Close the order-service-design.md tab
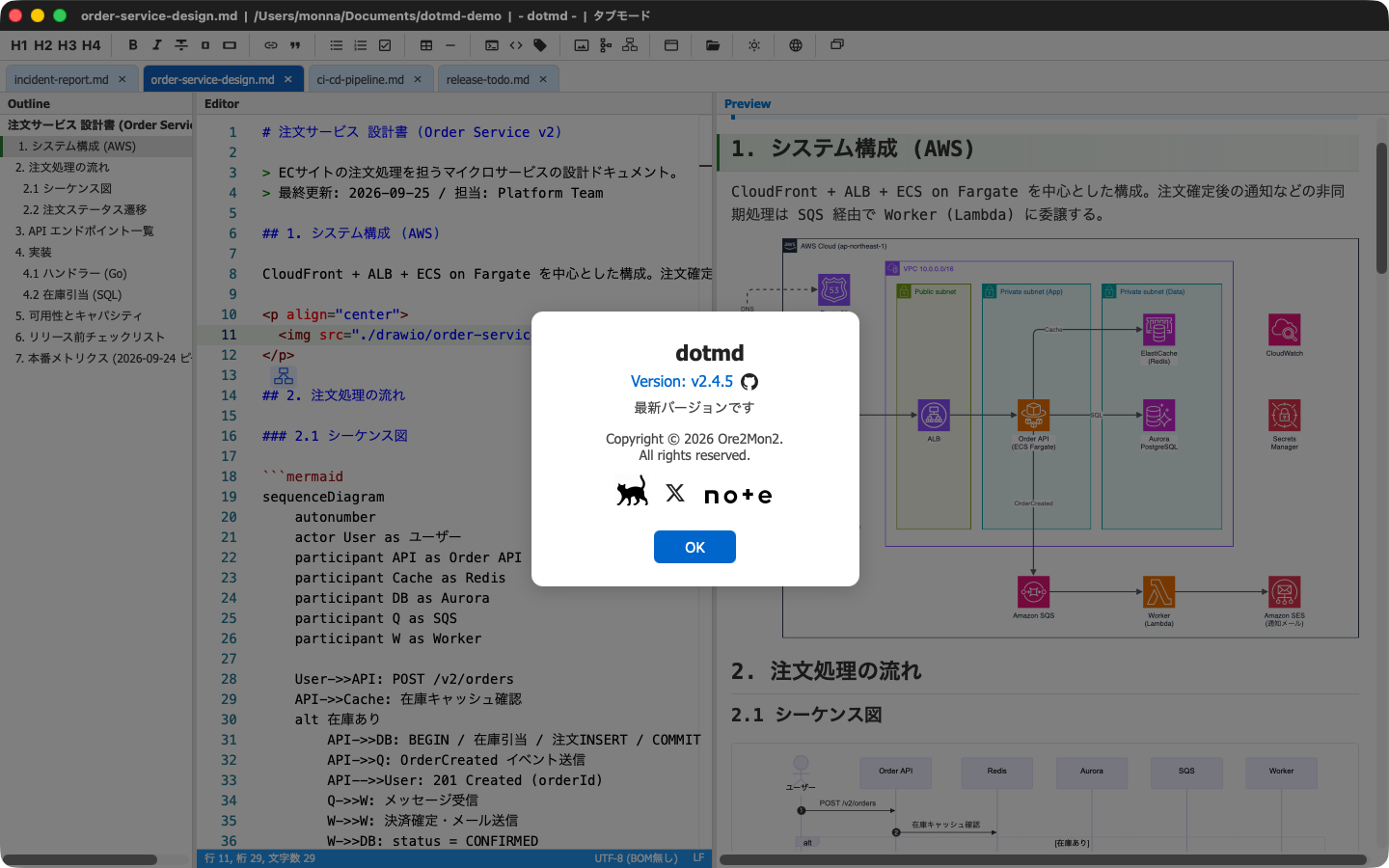This screenshot has height=868, width=1389. 288,79
